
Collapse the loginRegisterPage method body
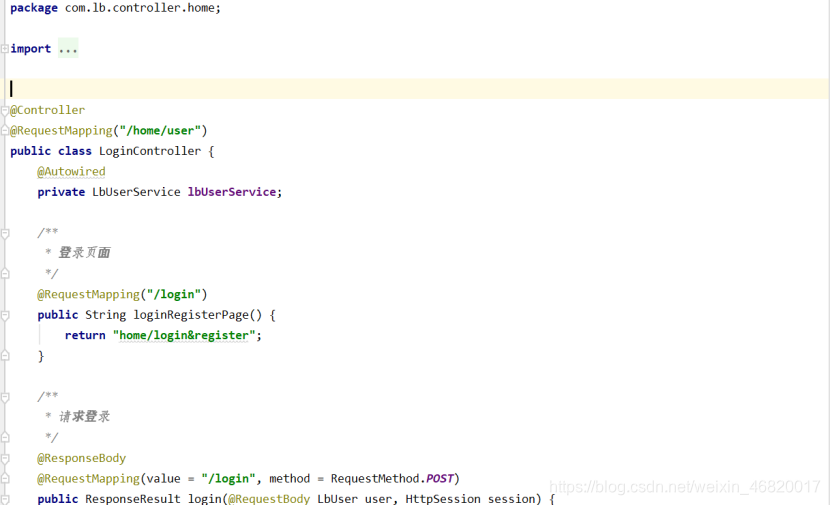point(5,315)
